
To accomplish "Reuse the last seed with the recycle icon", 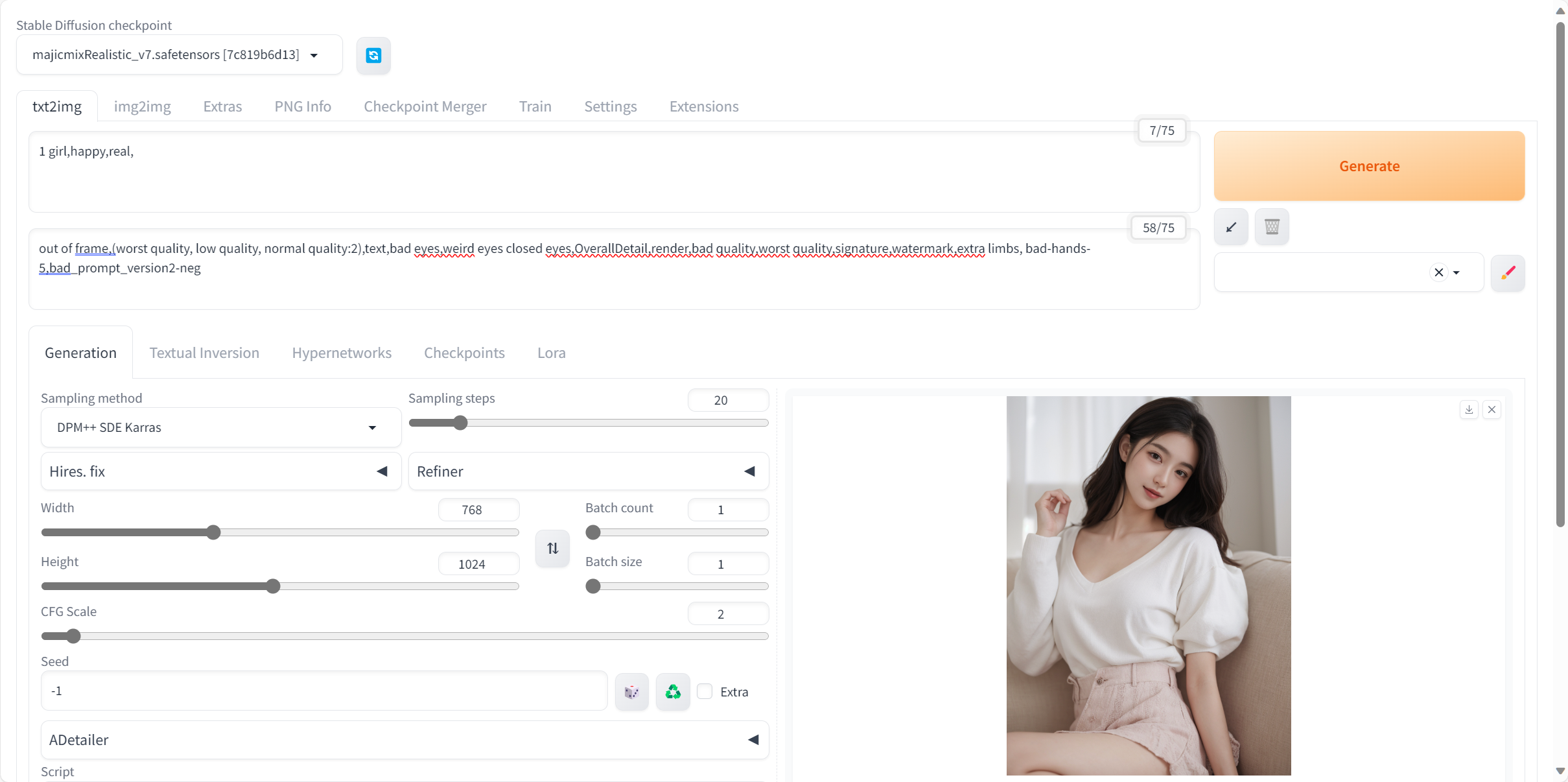I will click(673, 692).
